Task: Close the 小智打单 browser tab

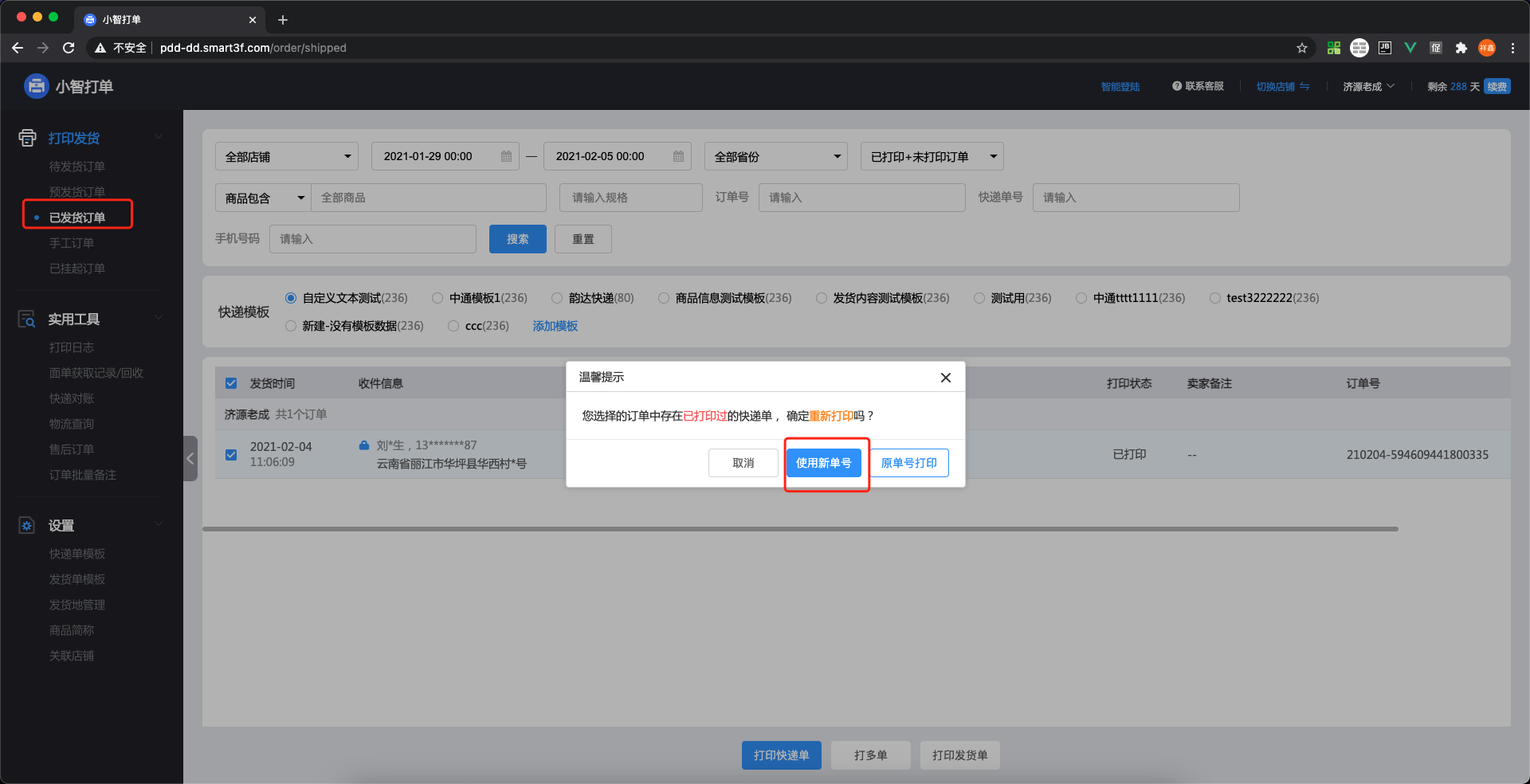Action: point(253,20)
